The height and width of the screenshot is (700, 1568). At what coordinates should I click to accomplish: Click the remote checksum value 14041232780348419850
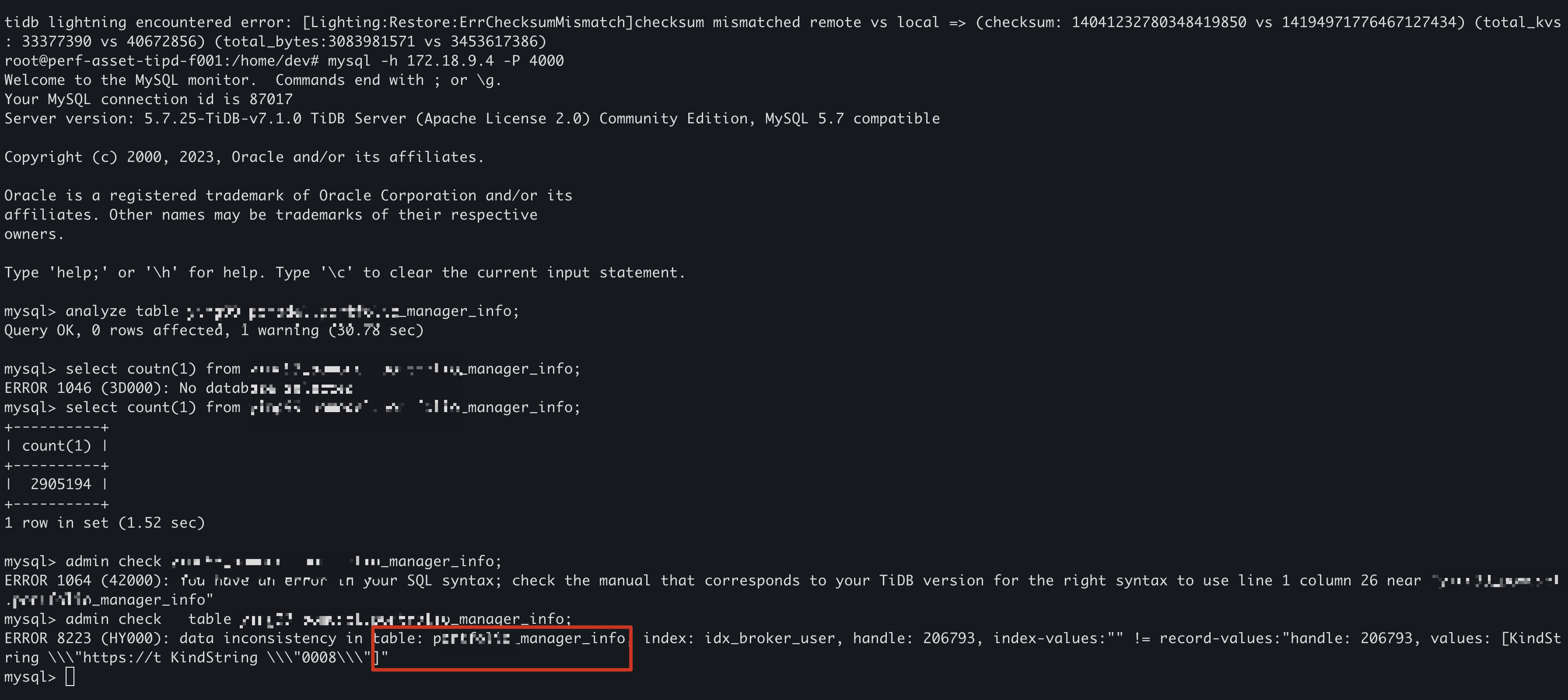point(1158,22)
